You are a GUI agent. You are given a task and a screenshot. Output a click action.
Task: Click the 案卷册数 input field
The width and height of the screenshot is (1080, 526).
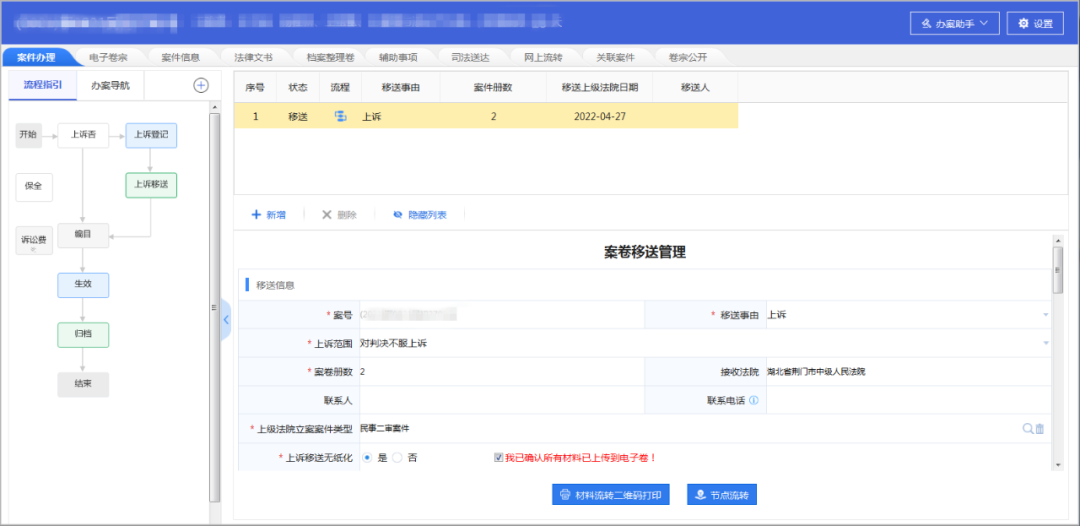coord(501,372)
